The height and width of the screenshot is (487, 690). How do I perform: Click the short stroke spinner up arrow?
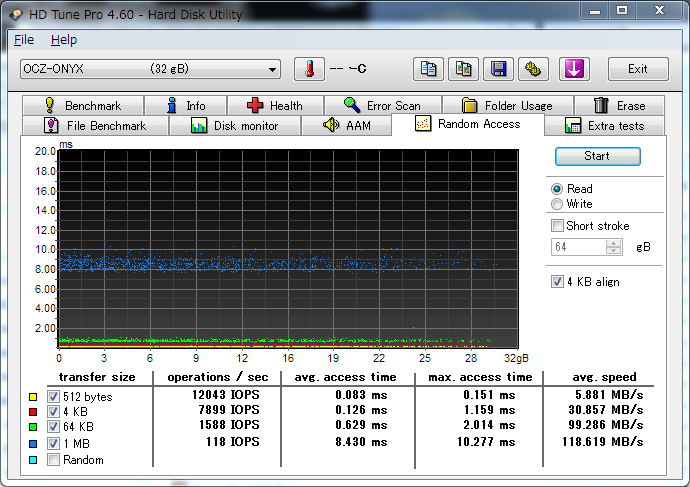pos(613,243)
